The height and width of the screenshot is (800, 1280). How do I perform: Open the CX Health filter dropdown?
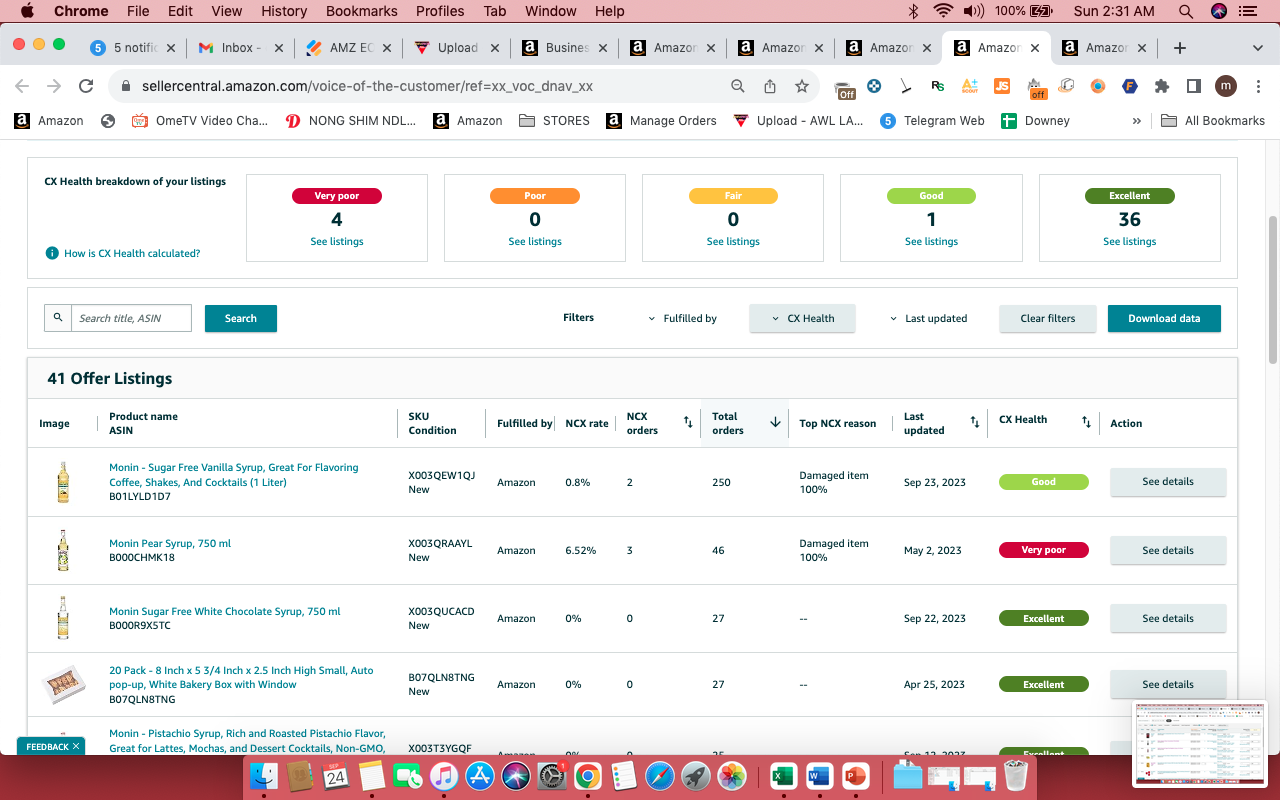pyautogui.click(x=802, y=318)
